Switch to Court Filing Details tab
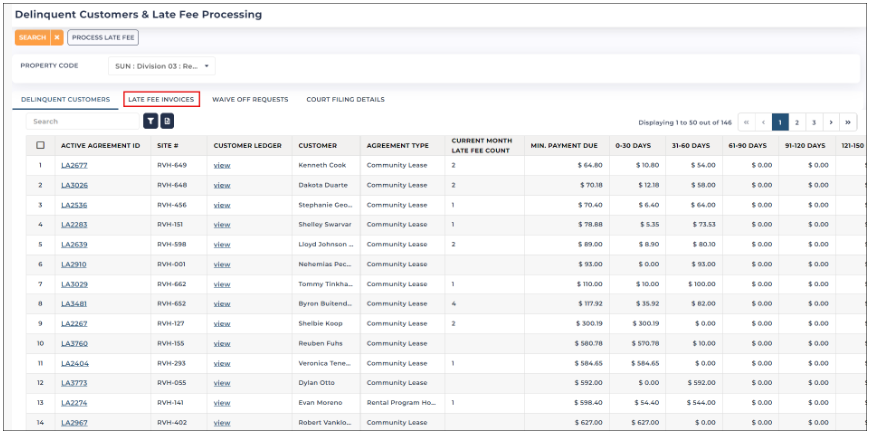Screen dimensions: 870x435 tap(345, 99)
